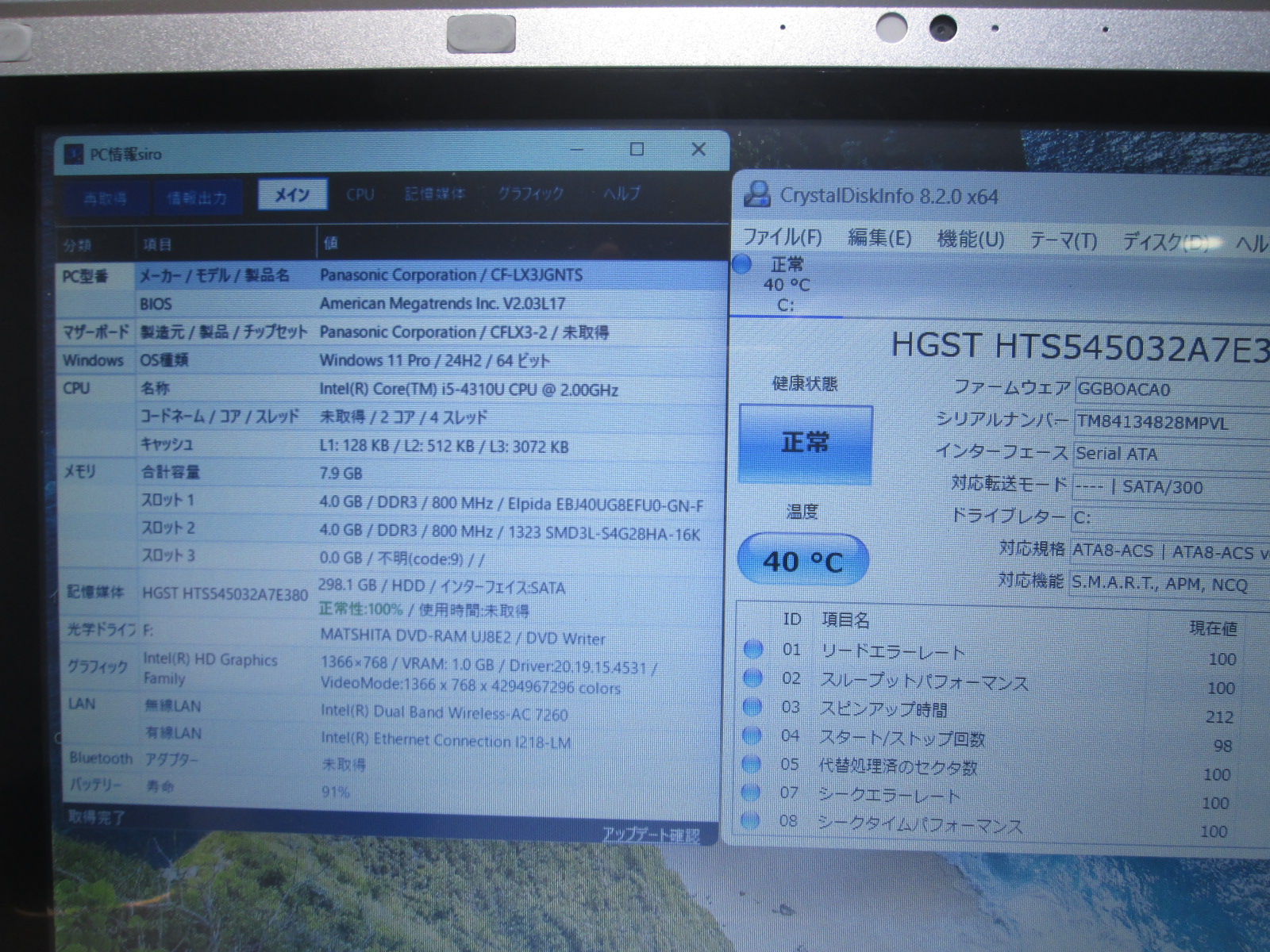Select the スロット 3 value 0.0 GB
The height and width of the screenshot is (952, 1270).
pos(402,559)
